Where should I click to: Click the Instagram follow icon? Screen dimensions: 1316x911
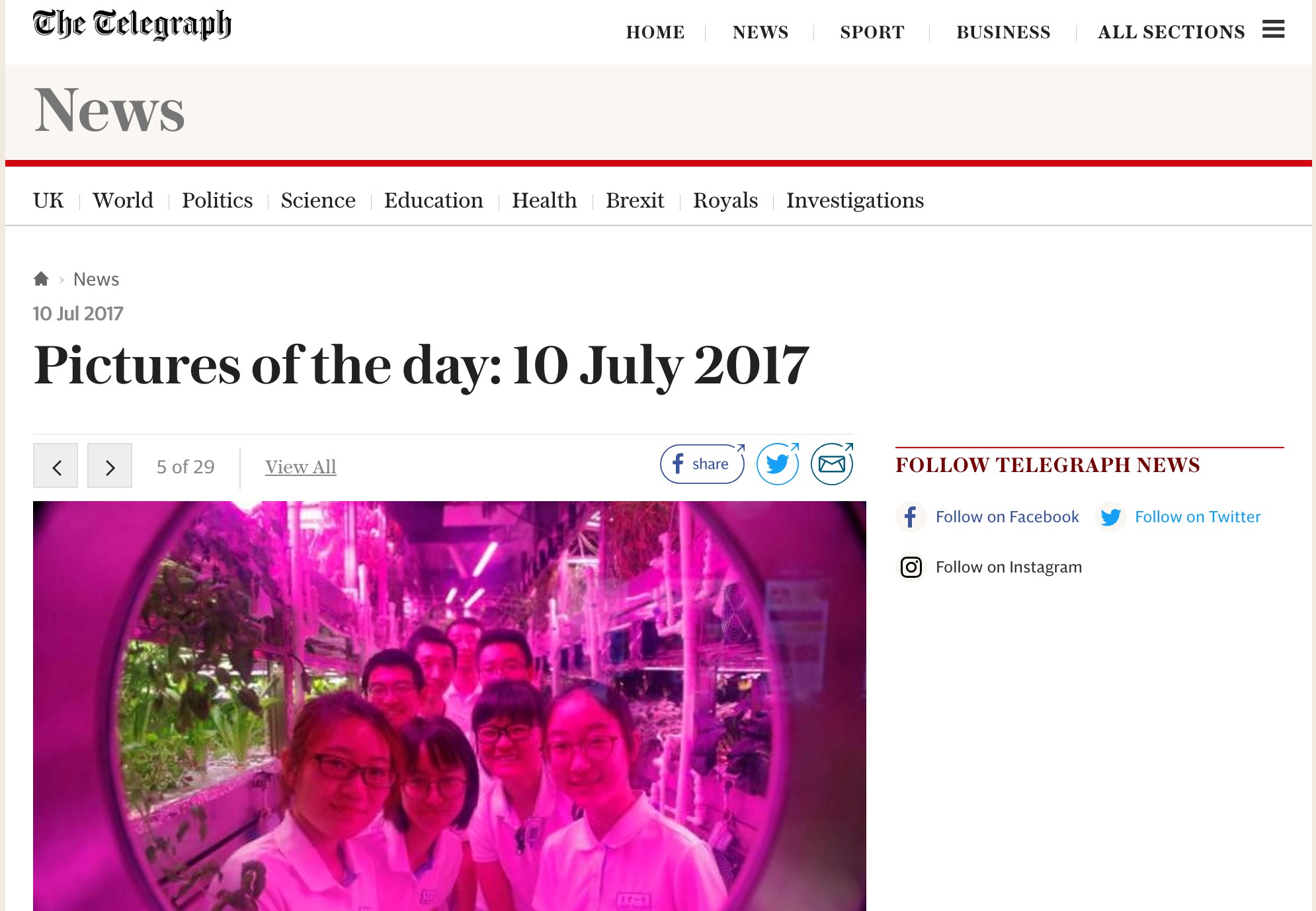(911, 567)
